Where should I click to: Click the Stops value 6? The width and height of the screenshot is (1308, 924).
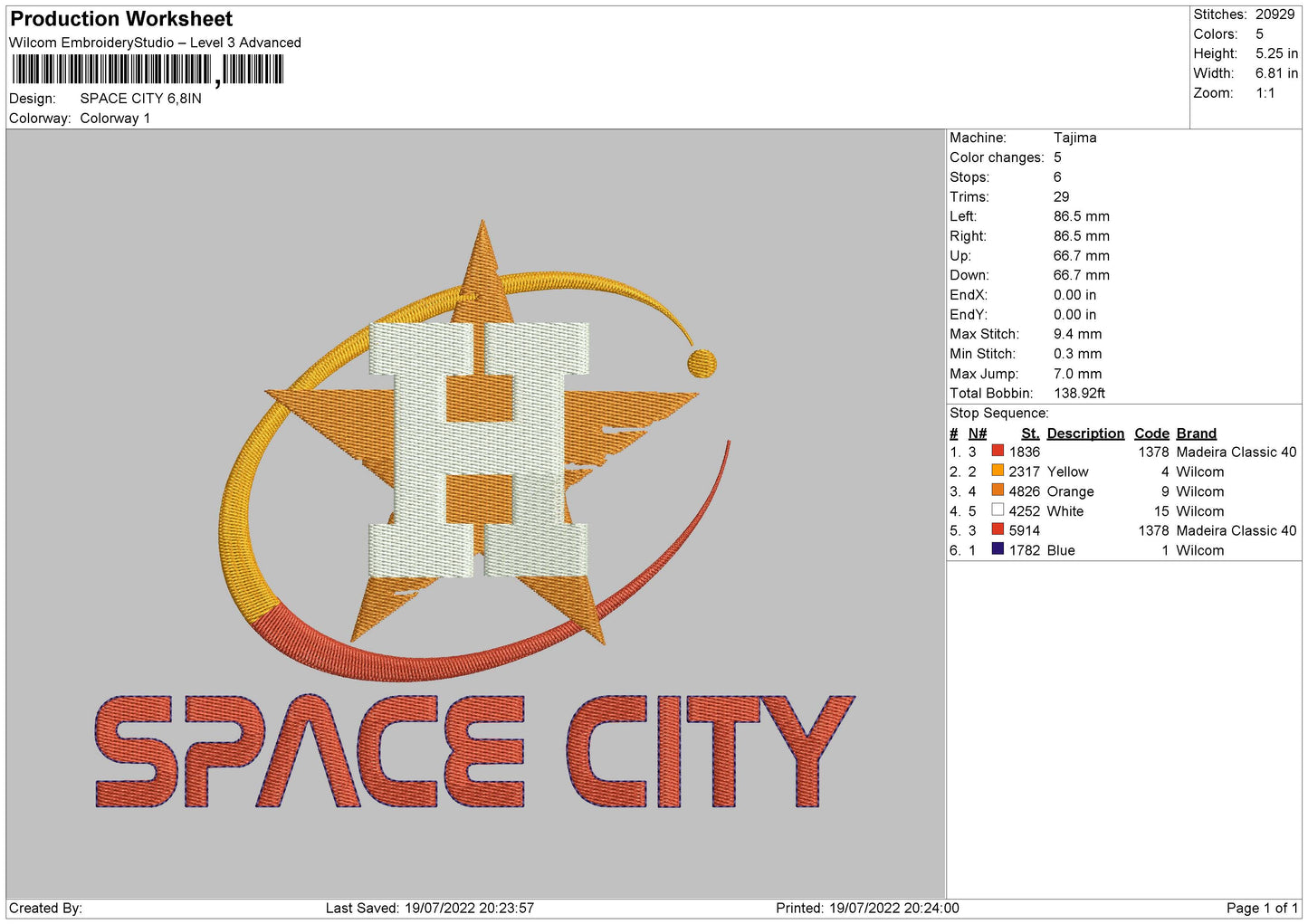pos(1057,177)
